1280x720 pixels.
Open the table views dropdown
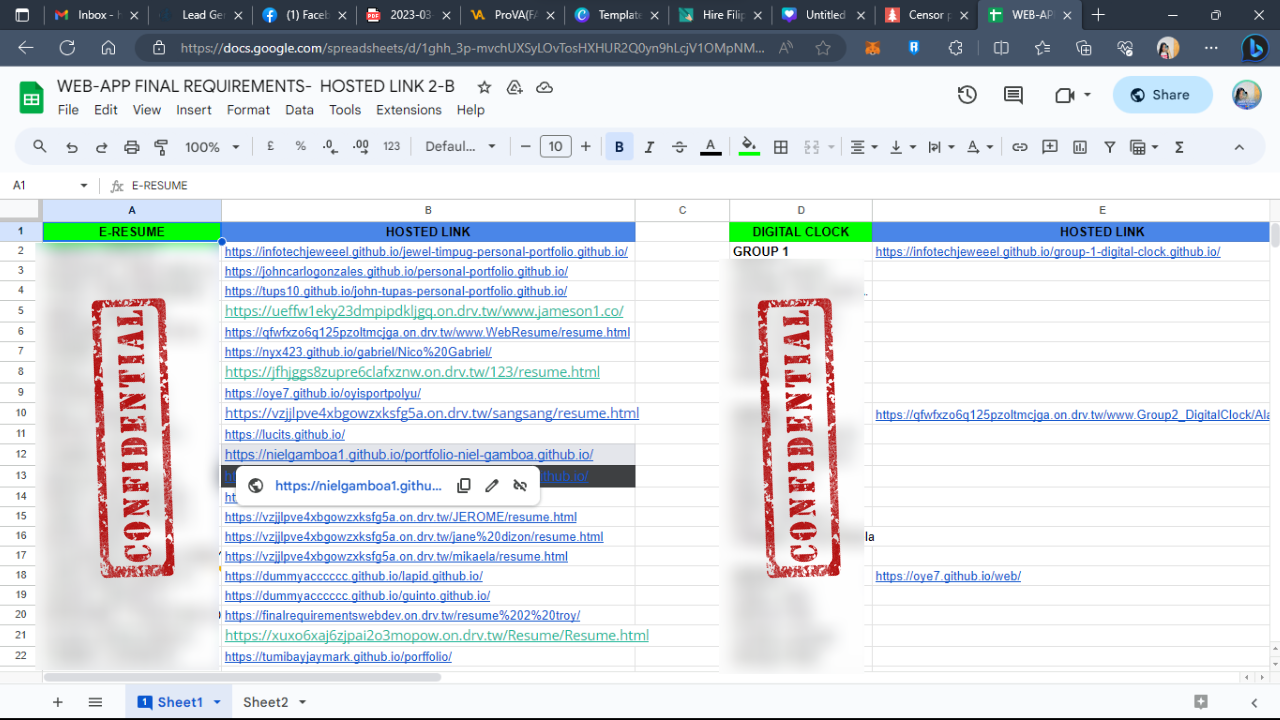pyautogui.click(x=1143, y=147)
